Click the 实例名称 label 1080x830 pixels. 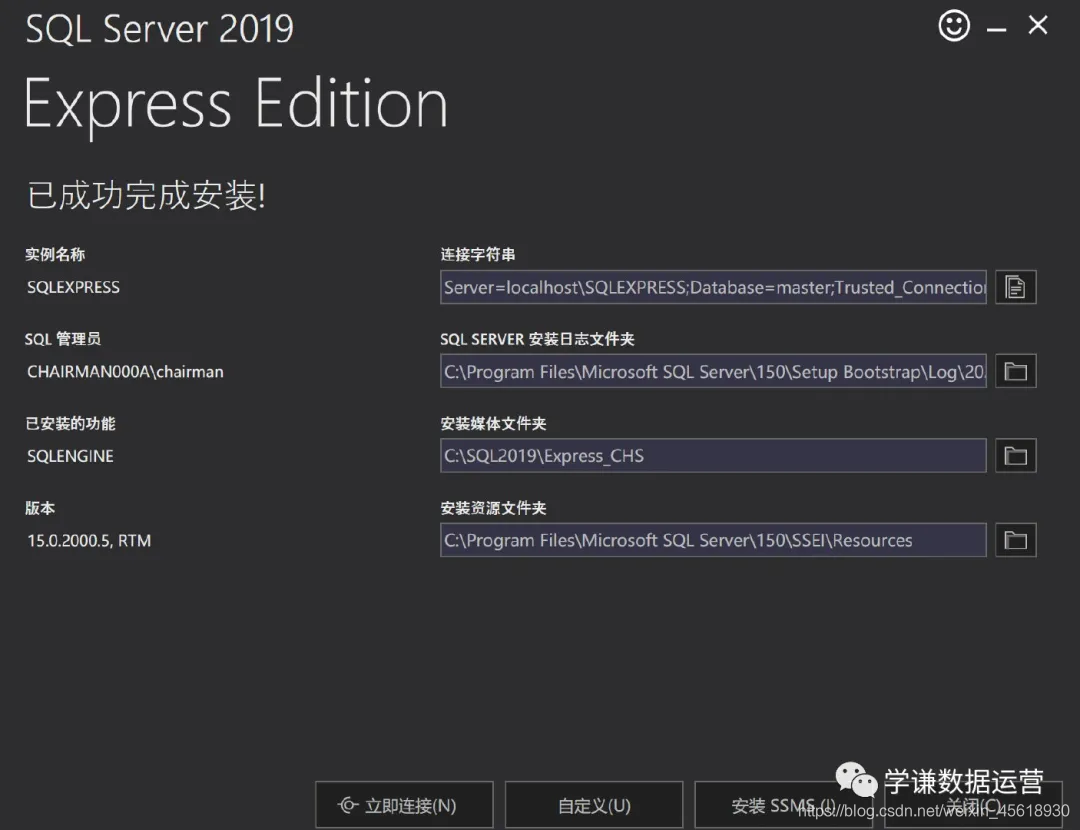point(55,255)
